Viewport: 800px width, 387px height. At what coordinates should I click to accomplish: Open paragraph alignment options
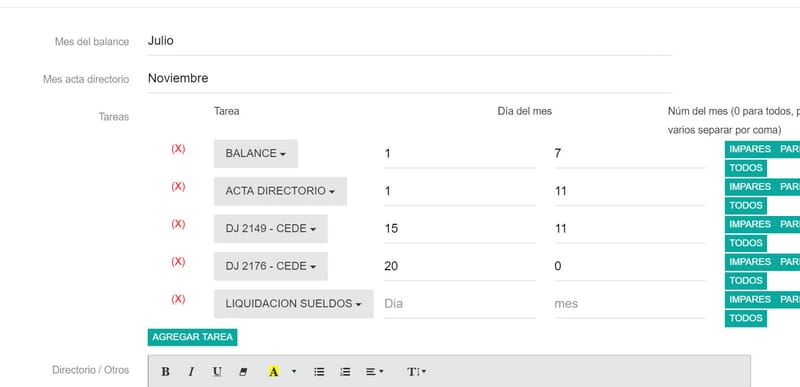click(x=375, y=372)
